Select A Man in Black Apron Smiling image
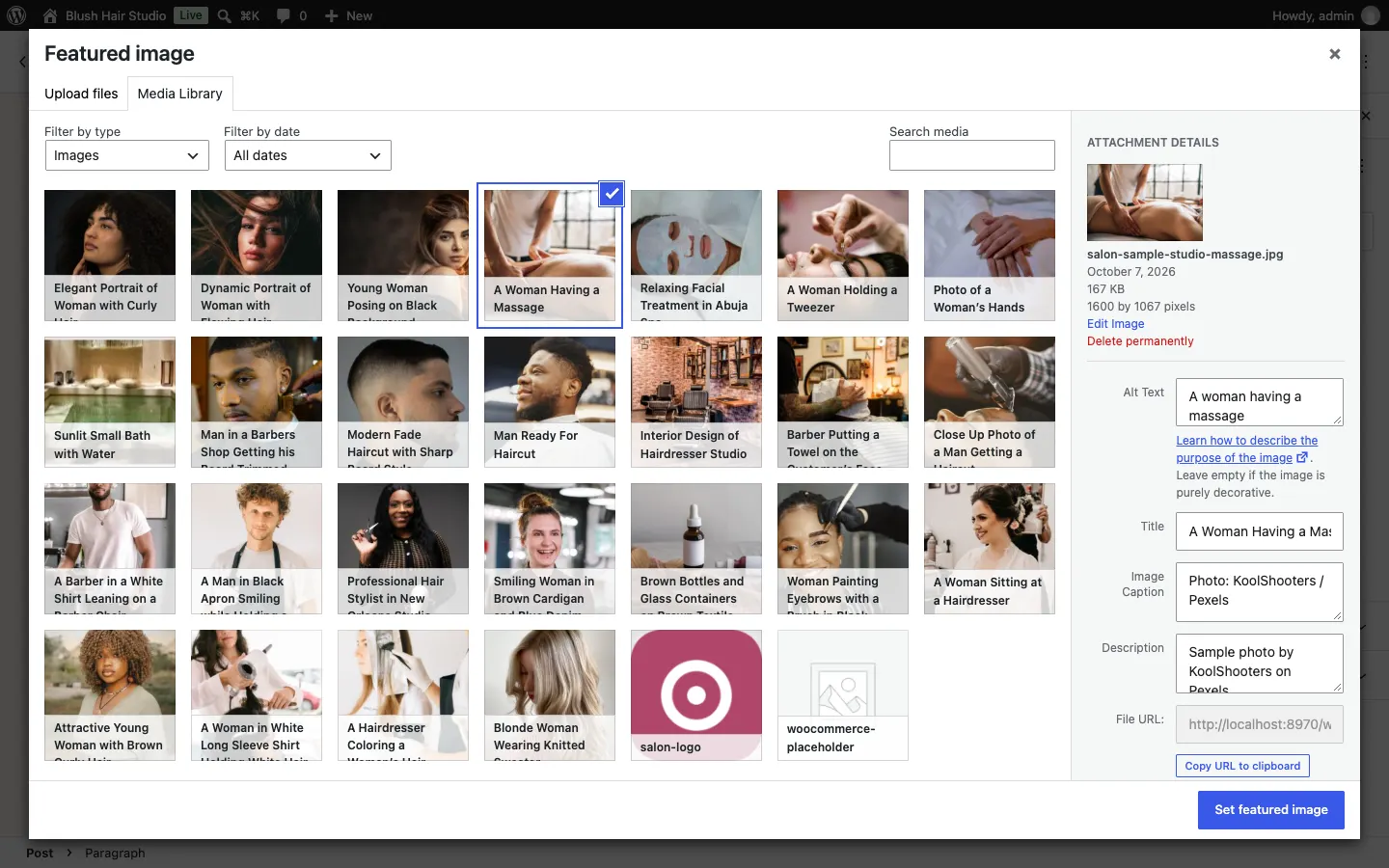 [257, 549]
